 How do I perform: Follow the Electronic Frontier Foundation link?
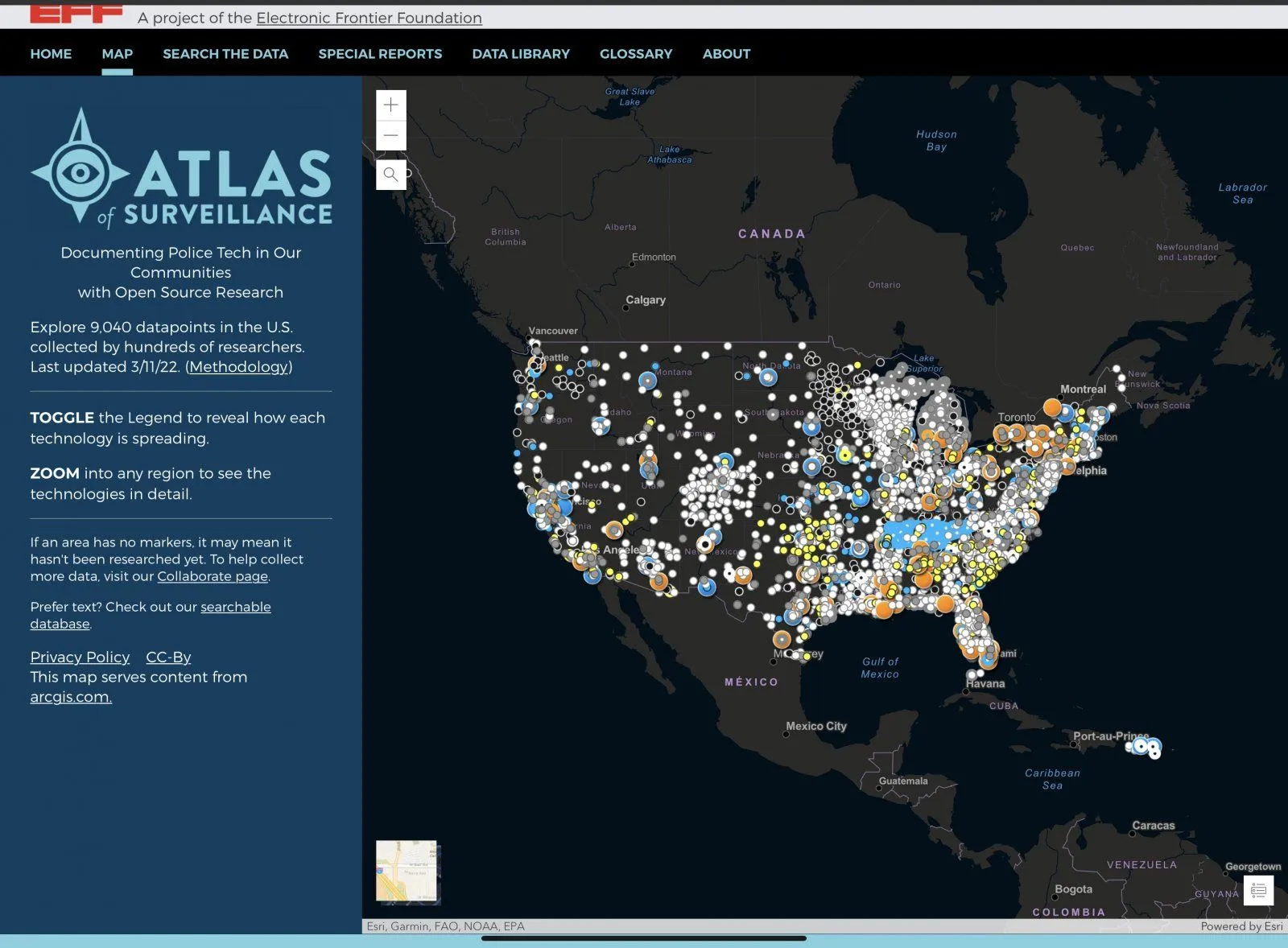(x=369, y=18)
